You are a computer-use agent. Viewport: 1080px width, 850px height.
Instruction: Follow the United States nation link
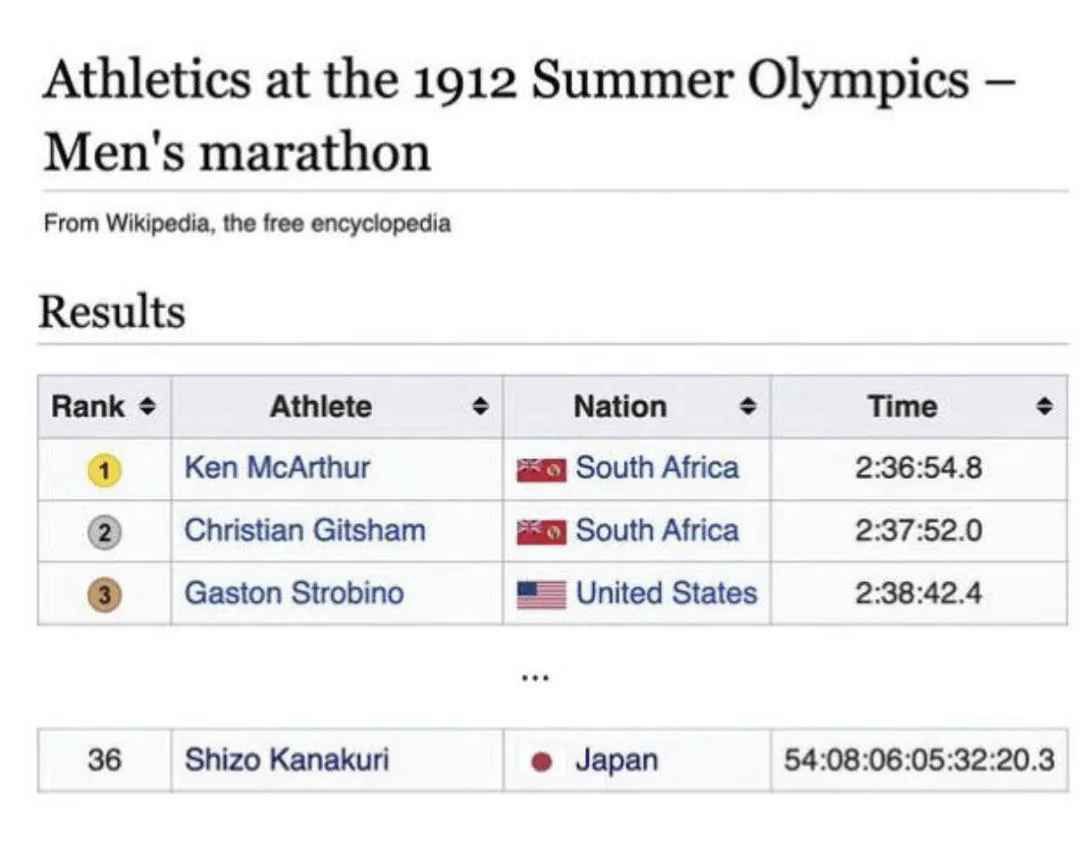click(666, 593)
